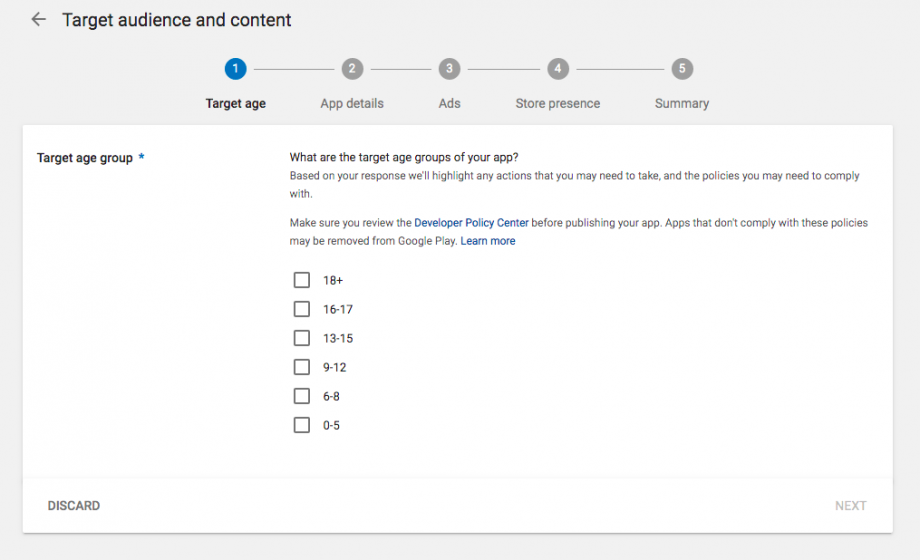Jump to step 2 circle icon
920x560 pixels.
(x=352, y=69)
